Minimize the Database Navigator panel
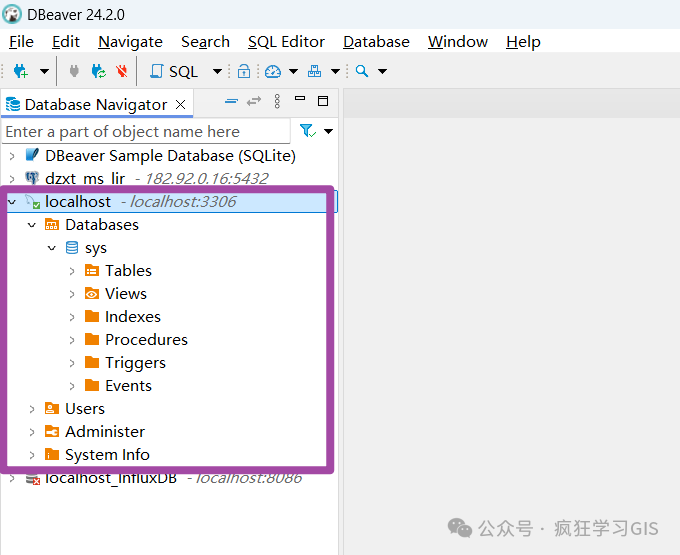This screenshot has width=680, height=555. pyautogui.click(x=300, y=98)
